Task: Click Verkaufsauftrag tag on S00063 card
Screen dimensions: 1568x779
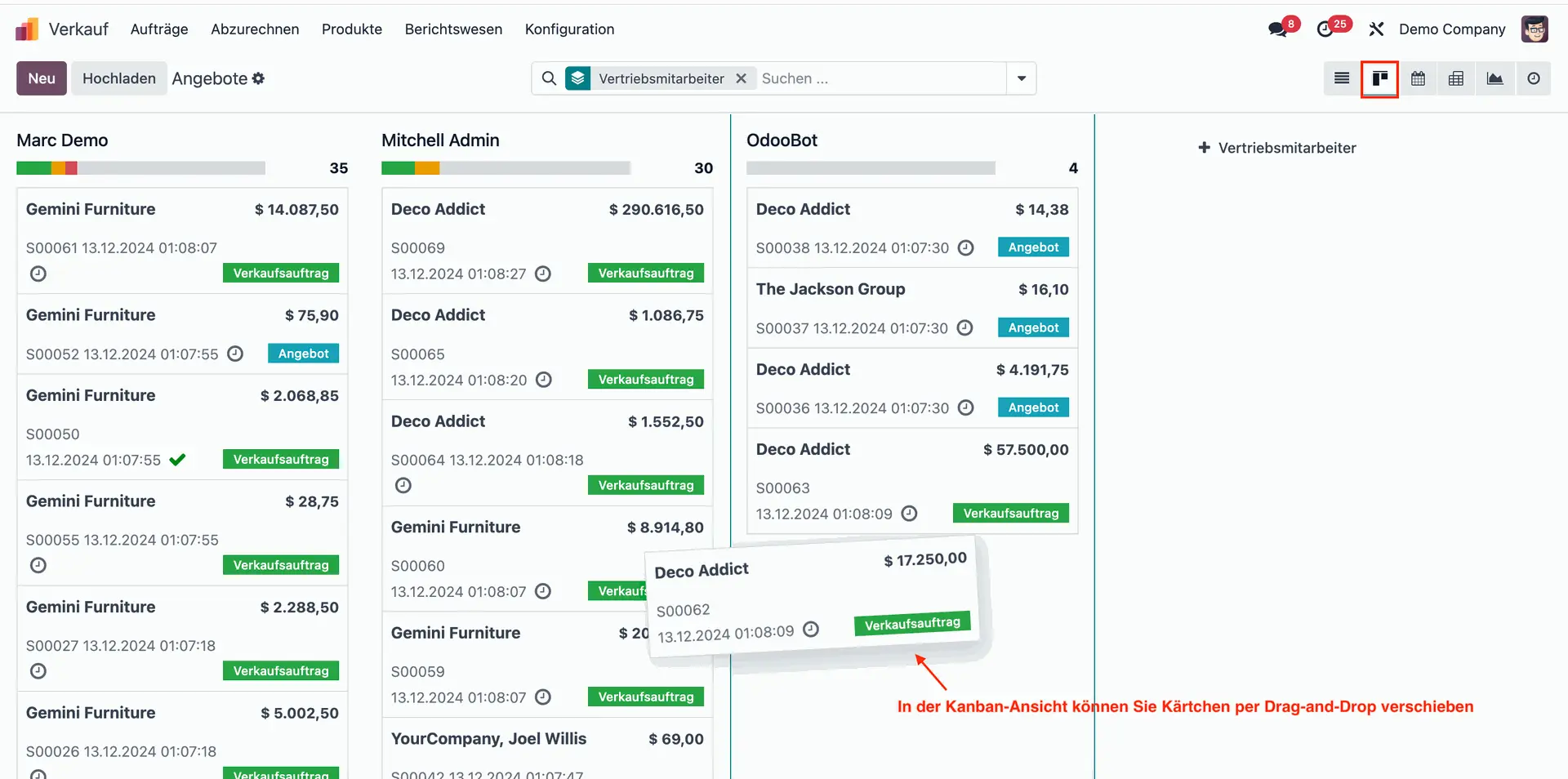Action: tap(1011, 514)
